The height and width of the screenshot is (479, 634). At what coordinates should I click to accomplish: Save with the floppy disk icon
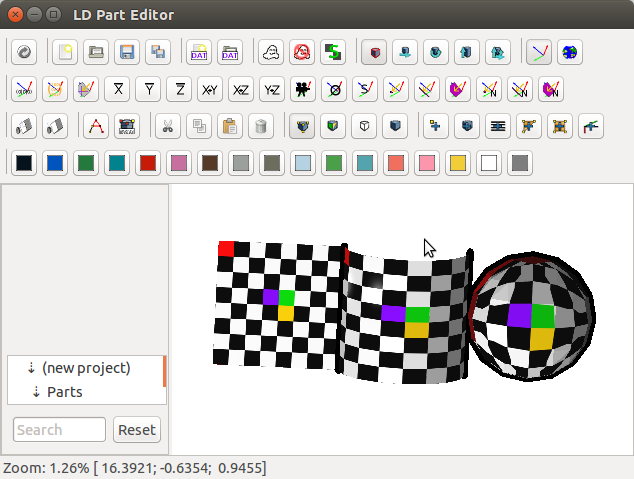coord(127,52)
